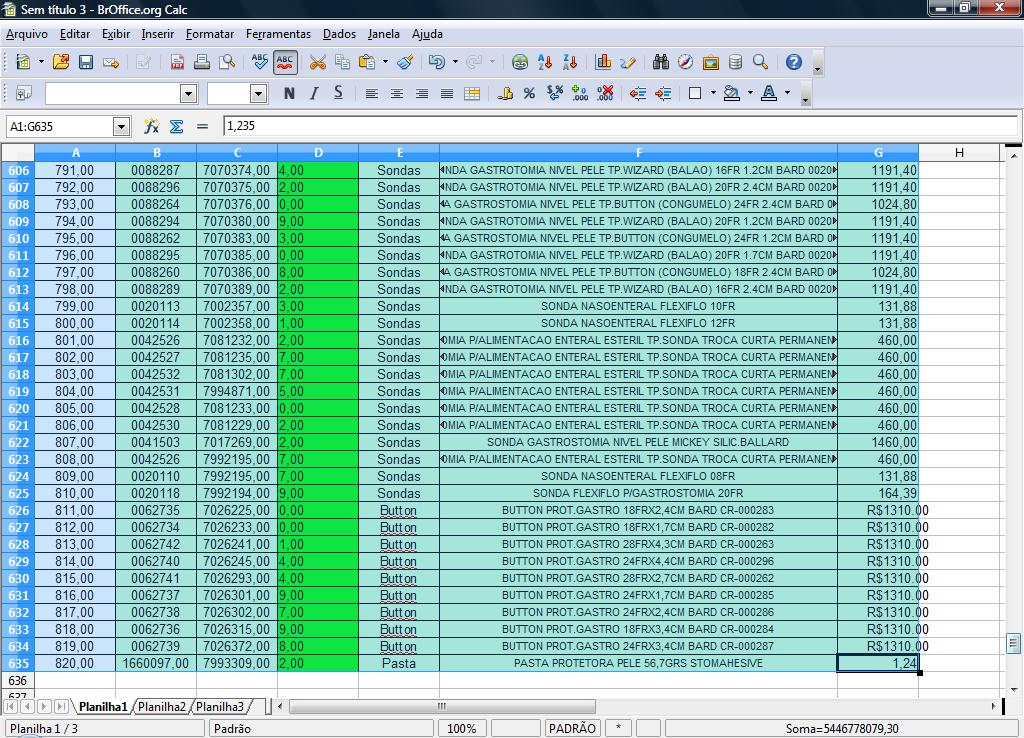Toggle underline formatting
The width and height of the screenshot is (1024, 738).
(338, 93)
